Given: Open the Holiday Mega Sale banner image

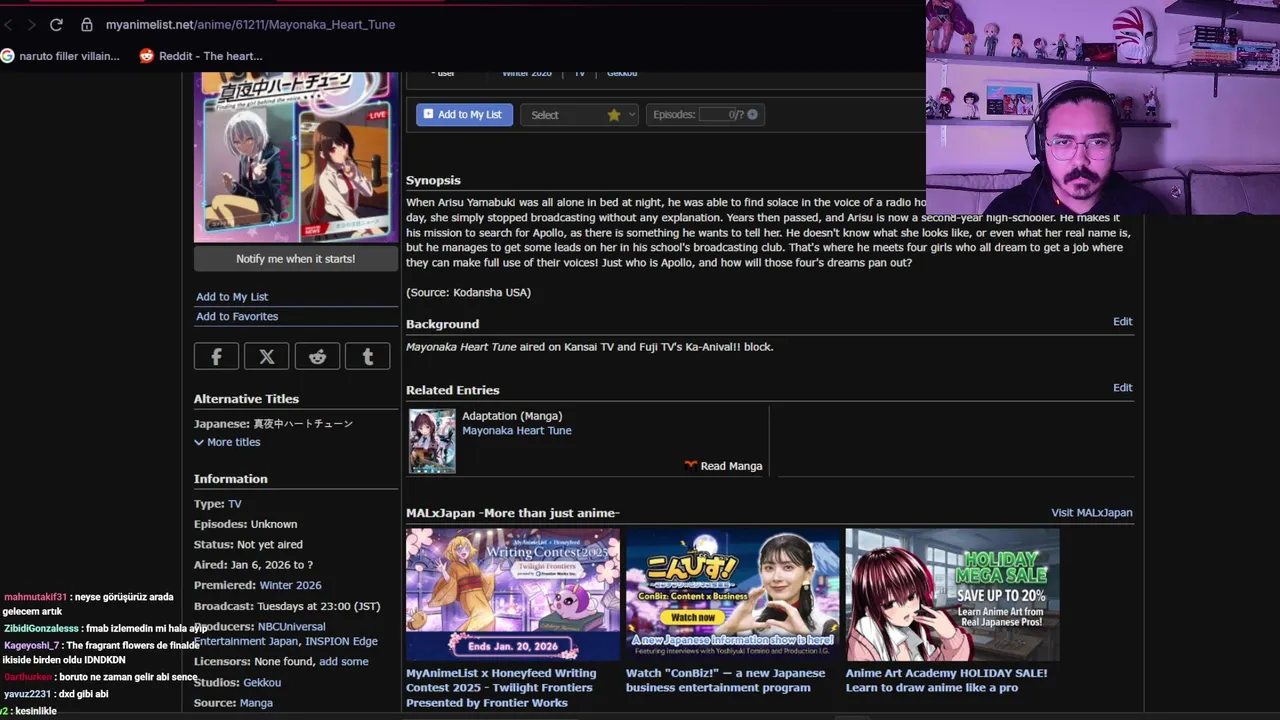Looking at the screenshot, I should 952,595.
